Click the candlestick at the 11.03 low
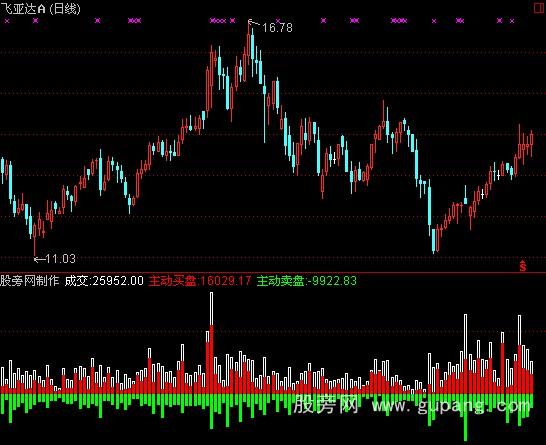The height and width of the screenshot is (445, 546). (34, 239)
